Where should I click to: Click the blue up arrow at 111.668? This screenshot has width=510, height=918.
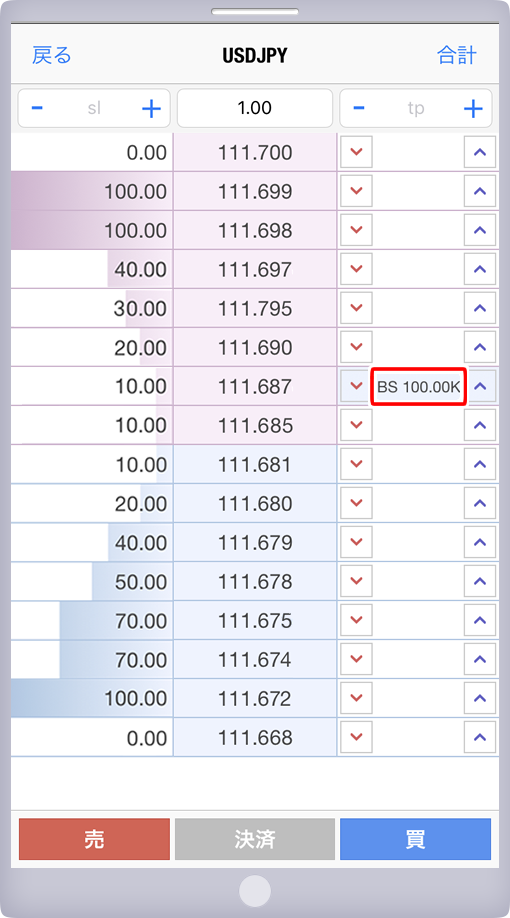tap(480, 737)
